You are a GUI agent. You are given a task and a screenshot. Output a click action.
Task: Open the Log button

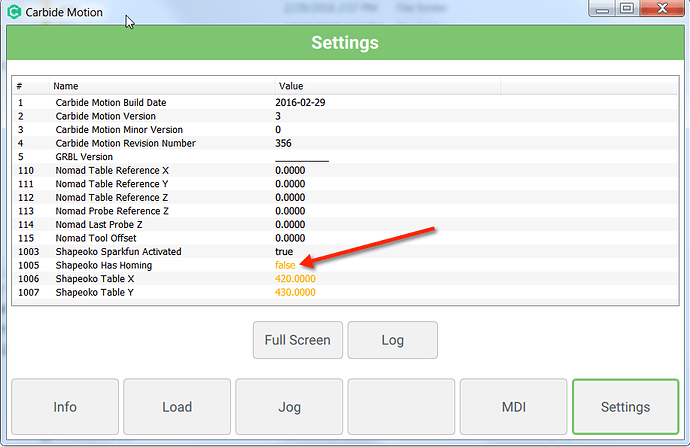point(393,340)
